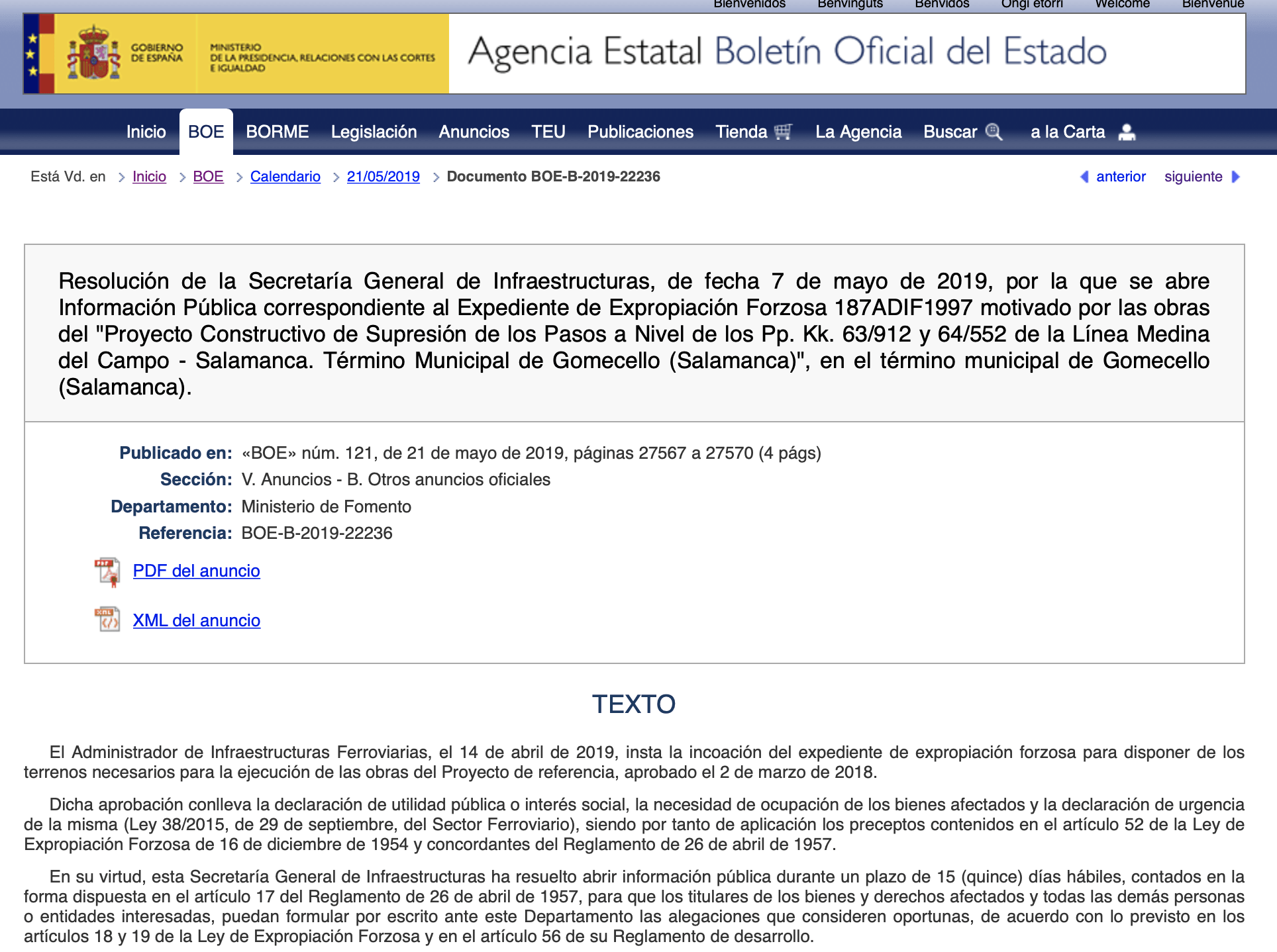This screenshot has height=952, width=1277.
Task: Follow the Calendario breadcrumb link
Action: pyautogui.click(x=285, y=177)
